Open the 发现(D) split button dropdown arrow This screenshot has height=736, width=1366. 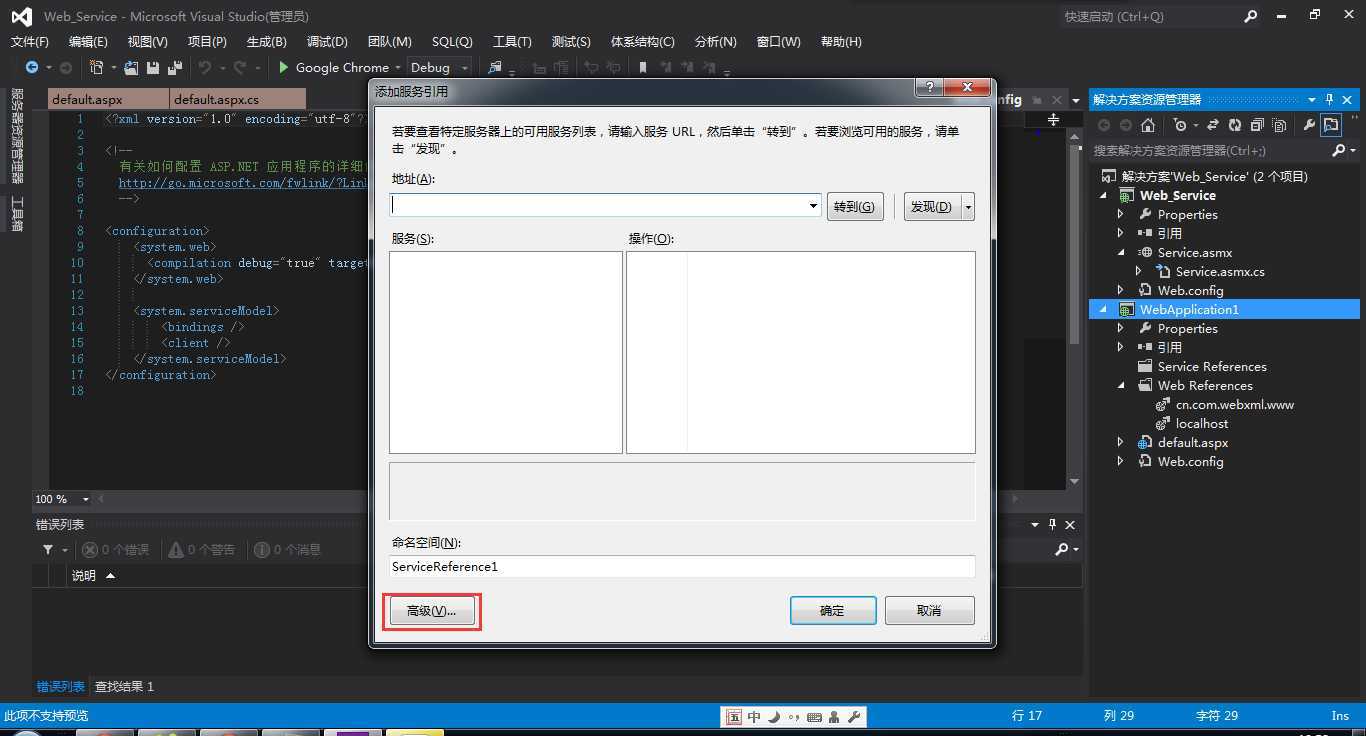tap(968, 206)
